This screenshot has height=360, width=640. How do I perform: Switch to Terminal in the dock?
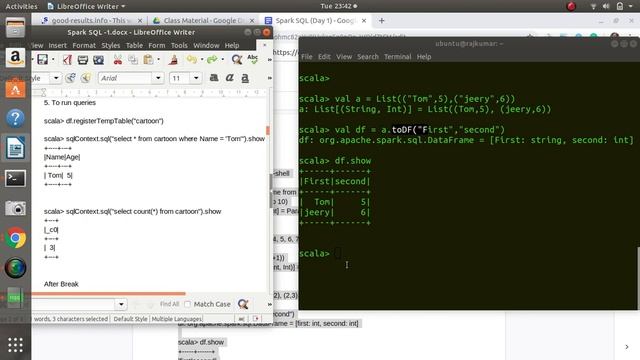click(x=15, y=178)
